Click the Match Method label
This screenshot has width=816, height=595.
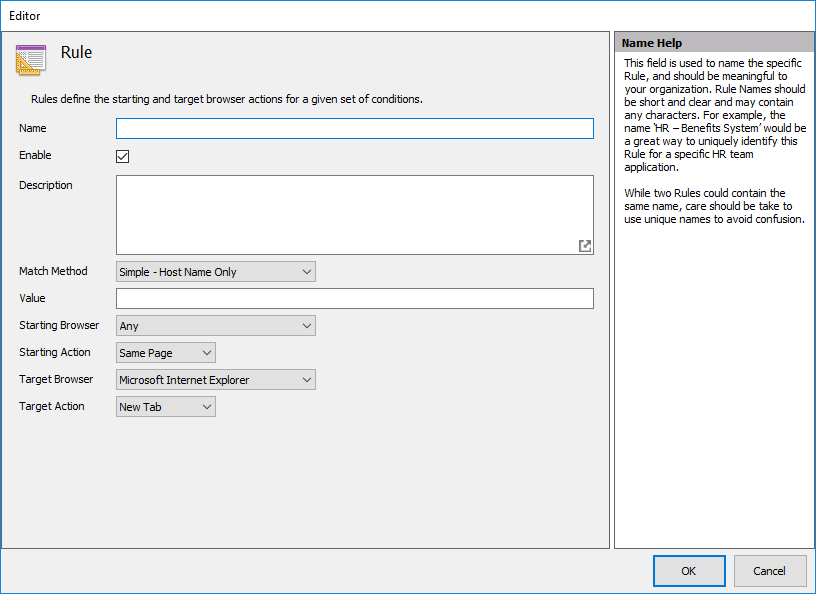pos(53,272)
